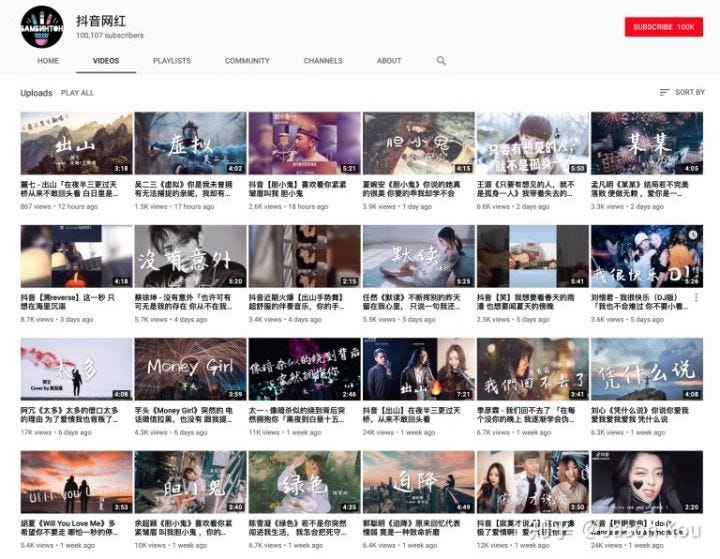Image resolution: width=720 pixels, height=559 pixels.
Task: Go to the Home tab
Action: pos(48,61)
